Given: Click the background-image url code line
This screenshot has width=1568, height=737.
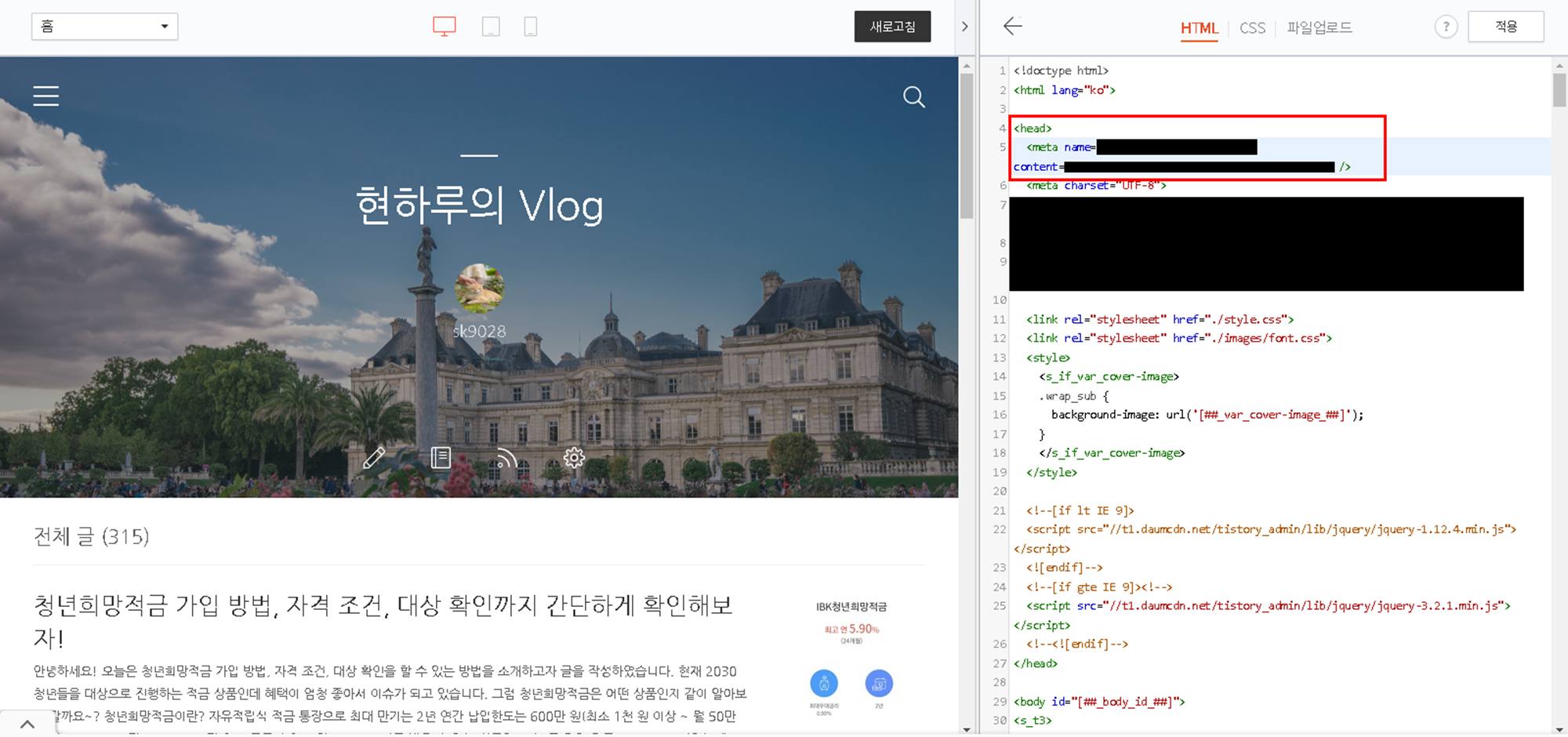Looking at the screenshot, I should (x=1207, y=416).
